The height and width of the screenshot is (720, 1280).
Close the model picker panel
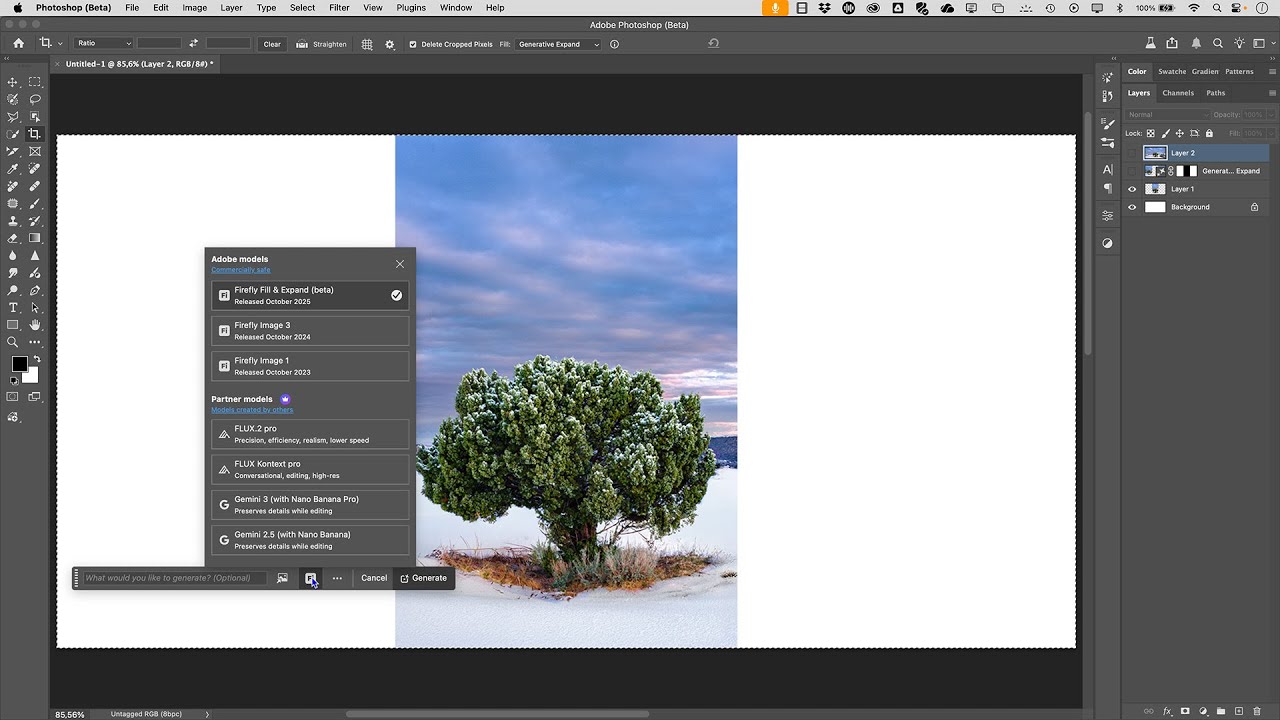pyautogui.click(x=400, y=264)
